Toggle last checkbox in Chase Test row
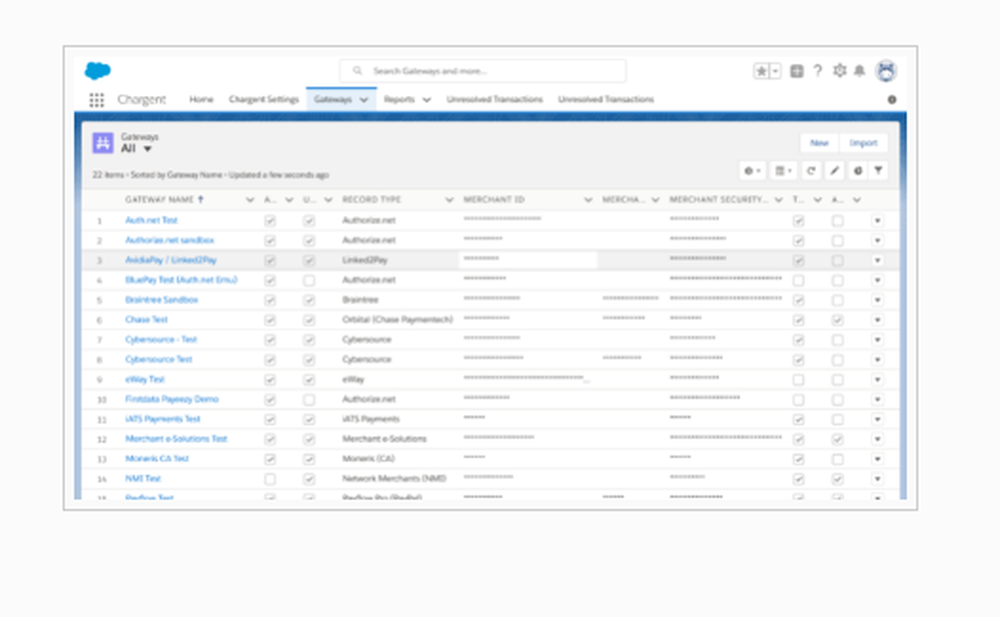 (837, 320)
